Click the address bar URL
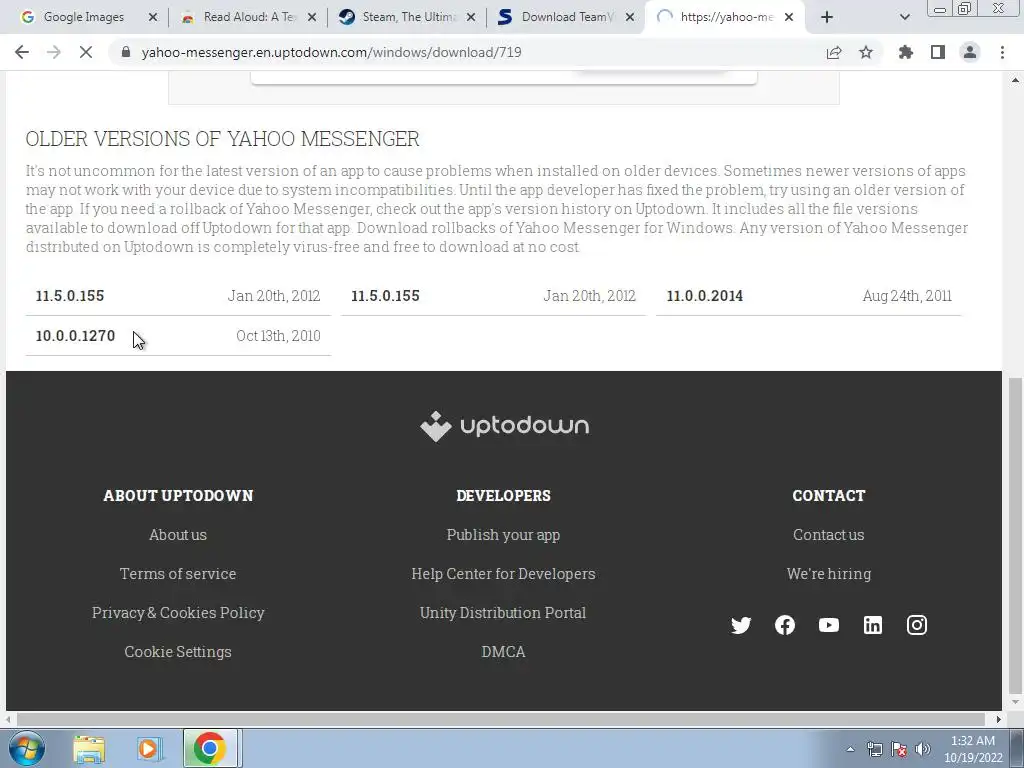The width and height of the screenshot is (1024, 768). tap(331, 52)
